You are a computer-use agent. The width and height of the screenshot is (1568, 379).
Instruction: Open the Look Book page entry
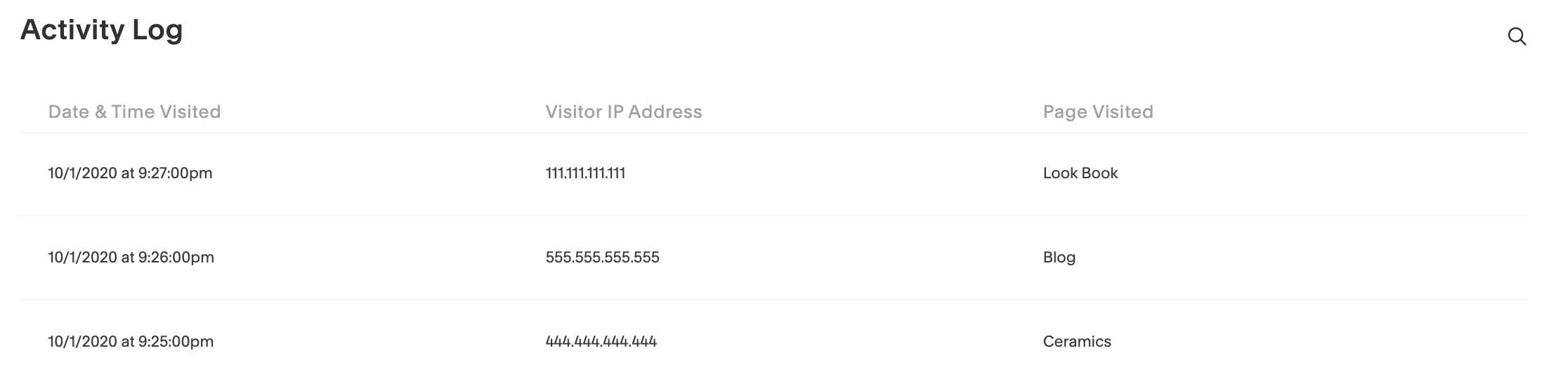pos(1080,173)
